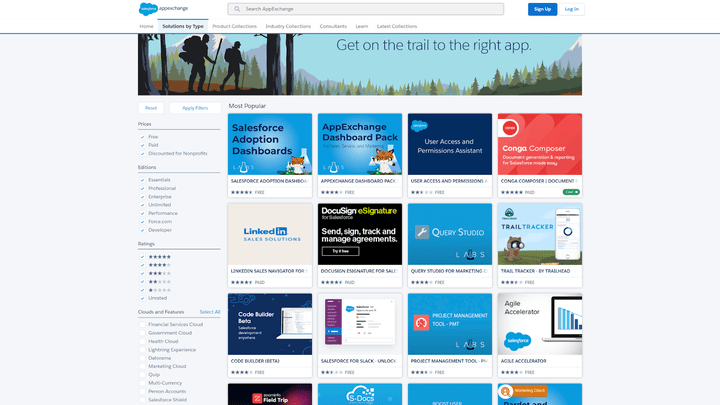Uncheck the Paid price checkbox
Viewport: 720px width, 405px height.
(142, 145)
